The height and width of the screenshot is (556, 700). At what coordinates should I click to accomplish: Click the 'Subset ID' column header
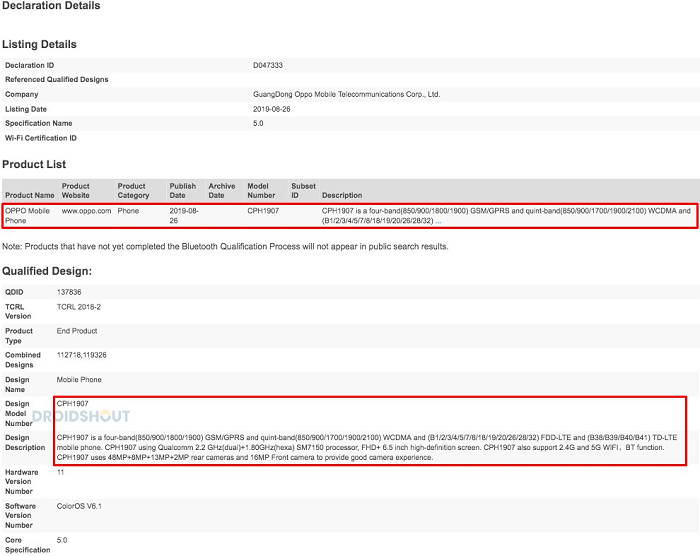click(x=303, y=191)
